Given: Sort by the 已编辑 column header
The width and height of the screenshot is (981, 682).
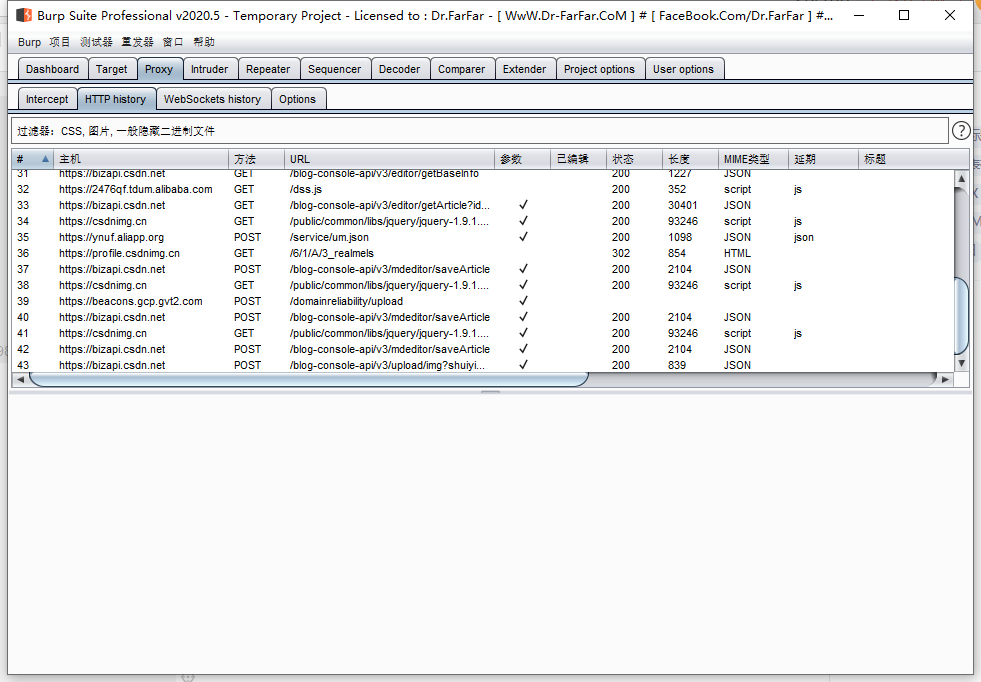Looking at the screenshot, I should click(579, 159).
